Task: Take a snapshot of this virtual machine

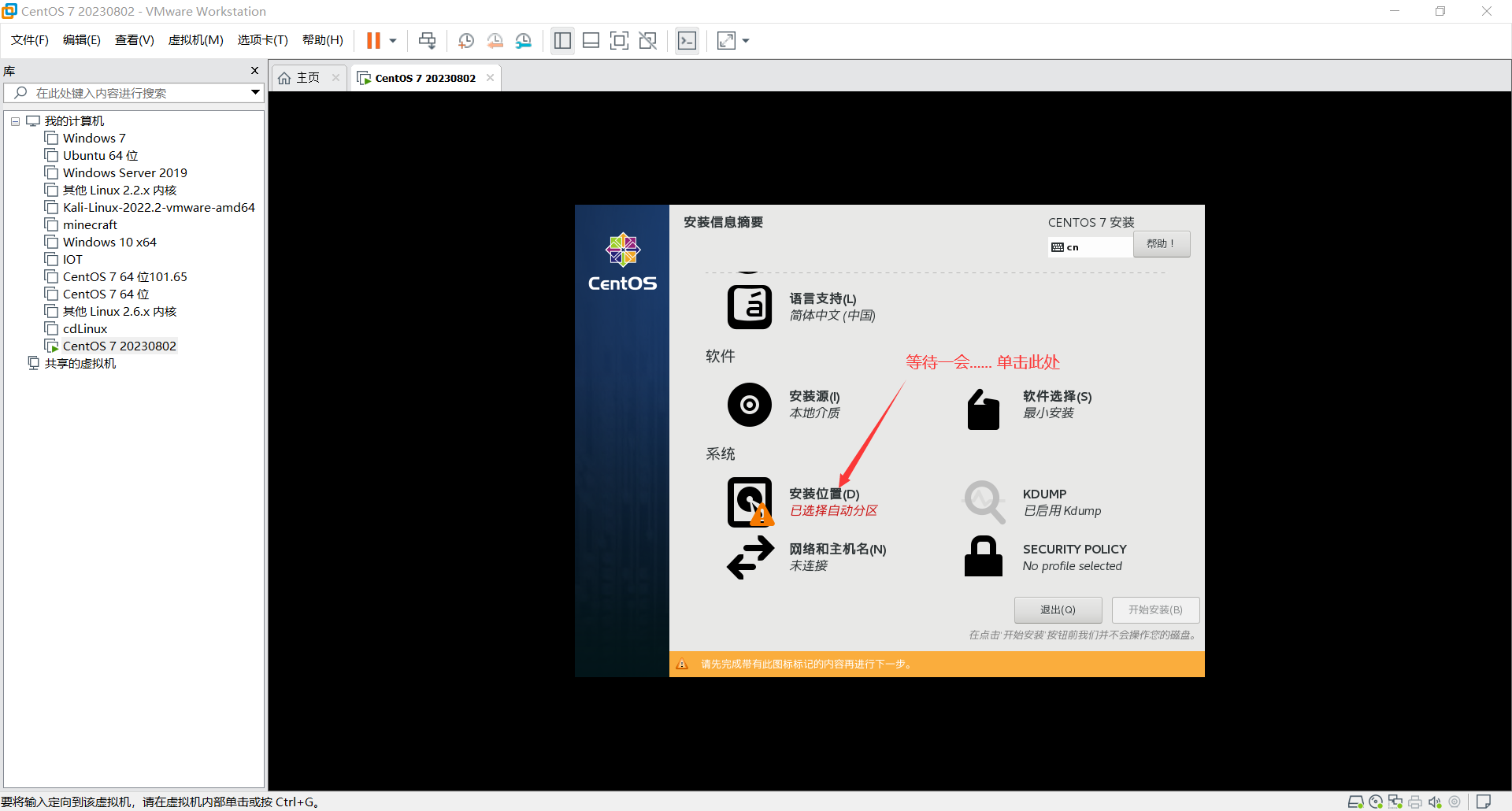Action: [466, 41]
